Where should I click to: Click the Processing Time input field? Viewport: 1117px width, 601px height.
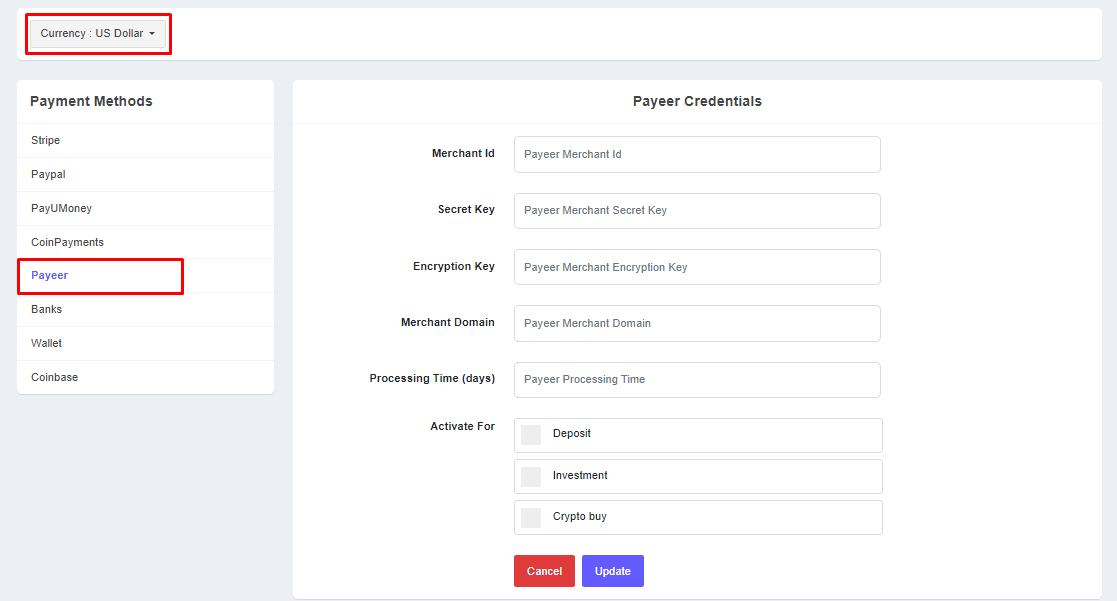(x=697, y=380)
